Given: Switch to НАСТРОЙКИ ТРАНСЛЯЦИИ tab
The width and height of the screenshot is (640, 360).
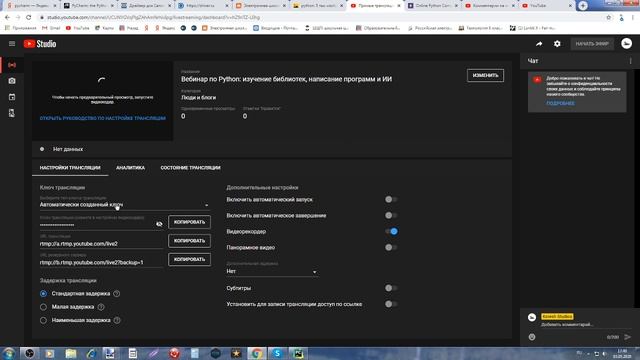Looking at the screenshot, I should coord(70,168).
